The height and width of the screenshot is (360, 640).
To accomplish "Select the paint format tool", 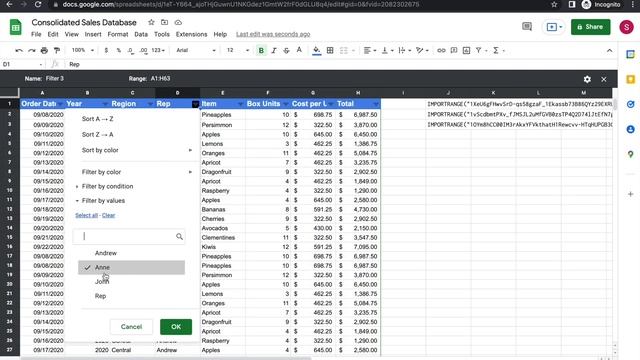I will pyautogui.click(x=57, y=50).
